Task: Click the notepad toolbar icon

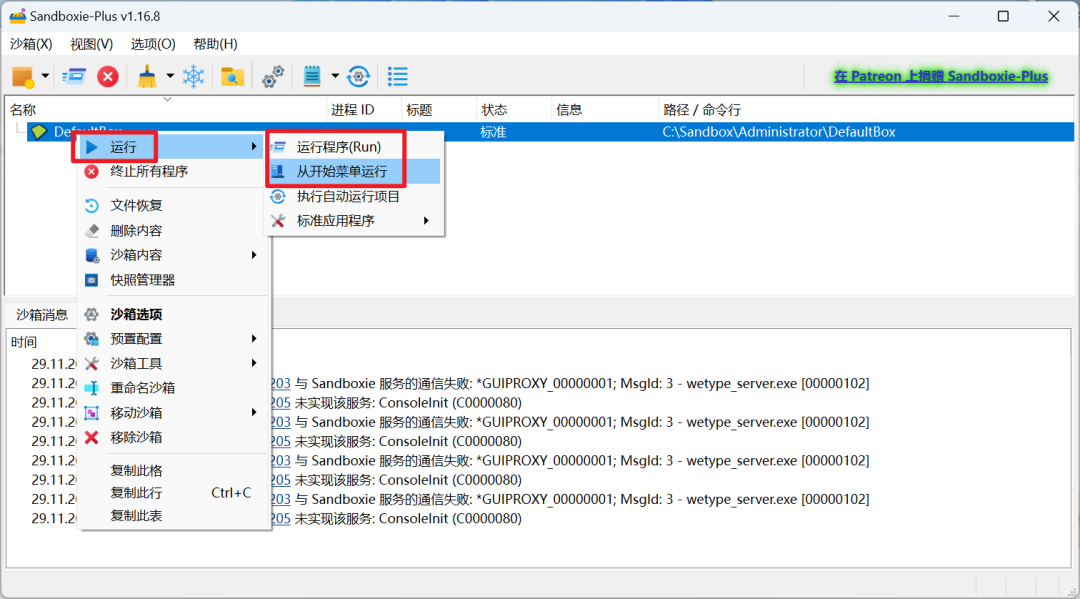Action: pos(312,76)
